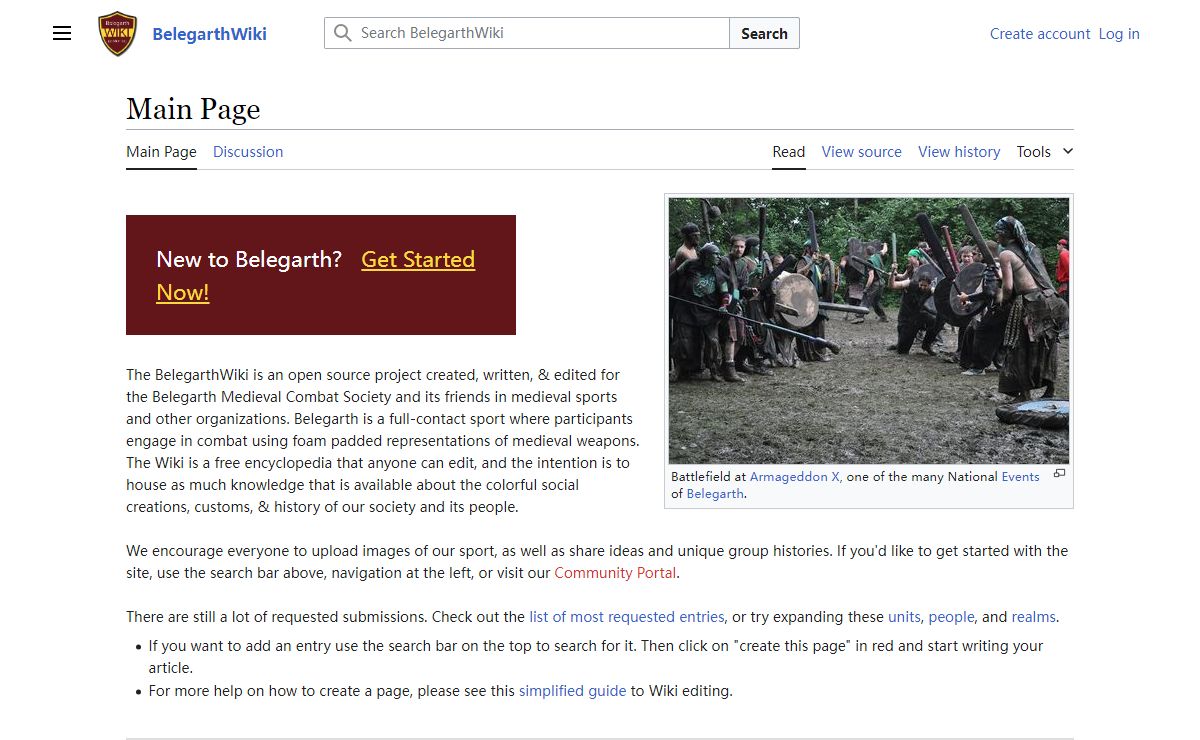Screen dimensions: 1200x740
Task: Enlarge image via caption magnify icon
Action: click(1059, 474)
